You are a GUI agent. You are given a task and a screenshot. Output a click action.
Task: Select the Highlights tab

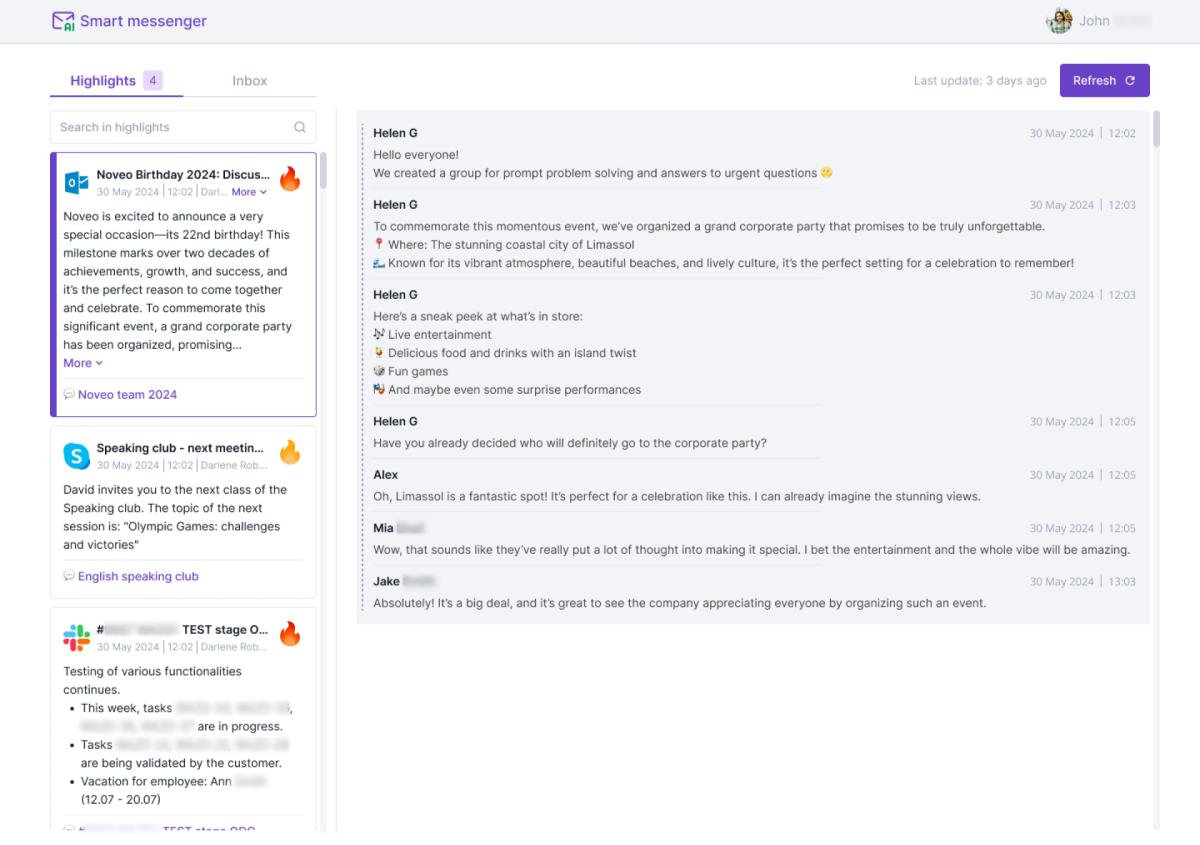coord(101,81)
